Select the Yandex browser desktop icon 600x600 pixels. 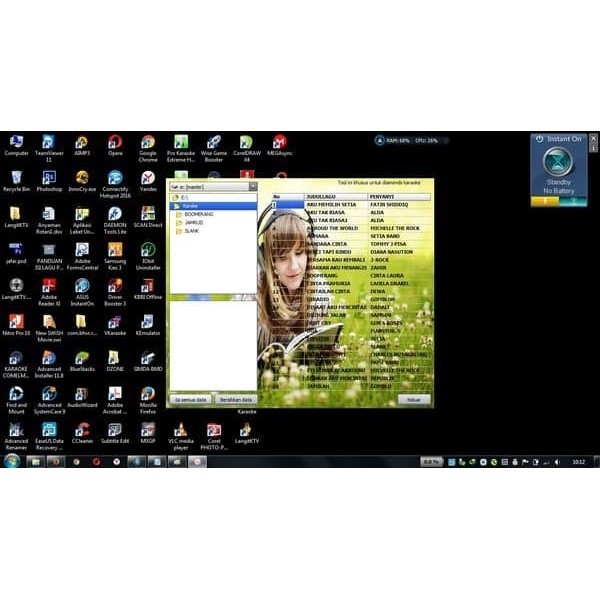[x=148, y=181]
